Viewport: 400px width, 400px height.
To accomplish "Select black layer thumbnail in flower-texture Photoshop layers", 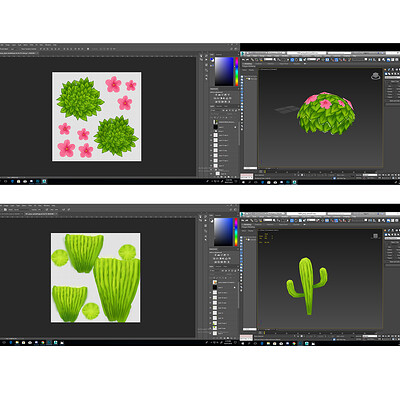I will pyautogui.click(x=215, y=127).
